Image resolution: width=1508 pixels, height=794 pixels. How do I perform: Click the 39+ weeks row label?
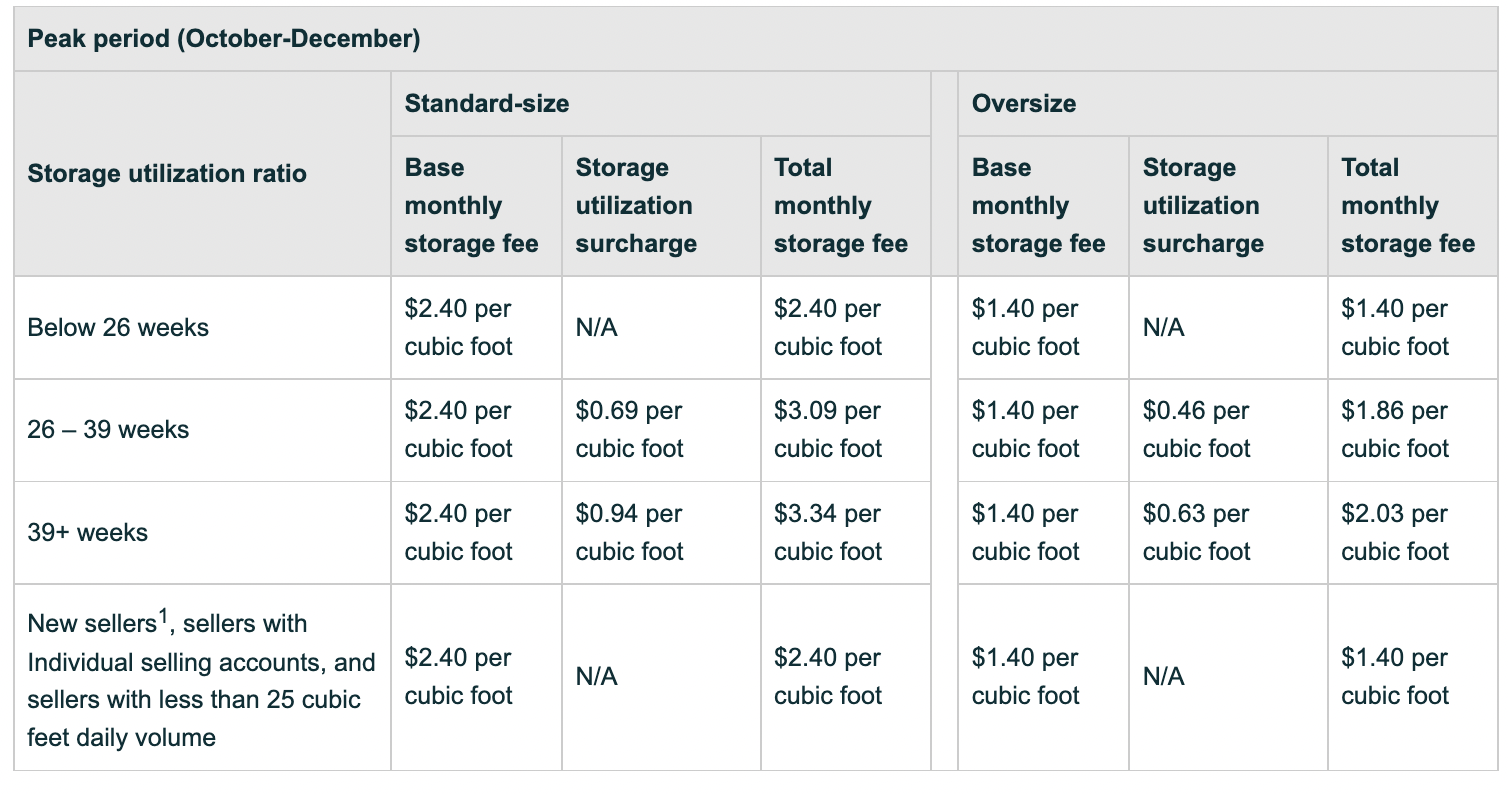tap(87, 533)
